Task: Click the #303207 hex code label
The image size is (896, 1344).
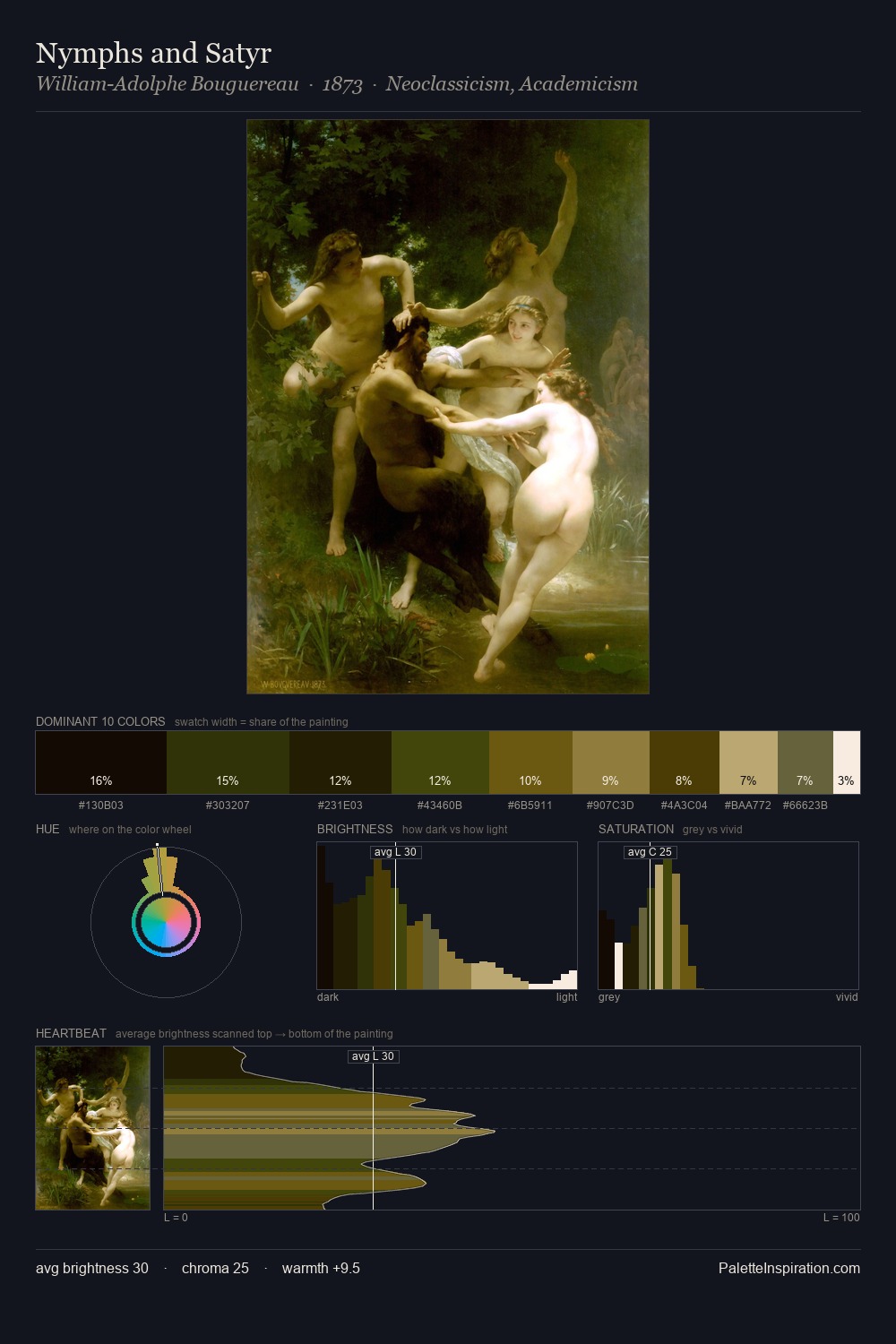Action: pos(228,806)
